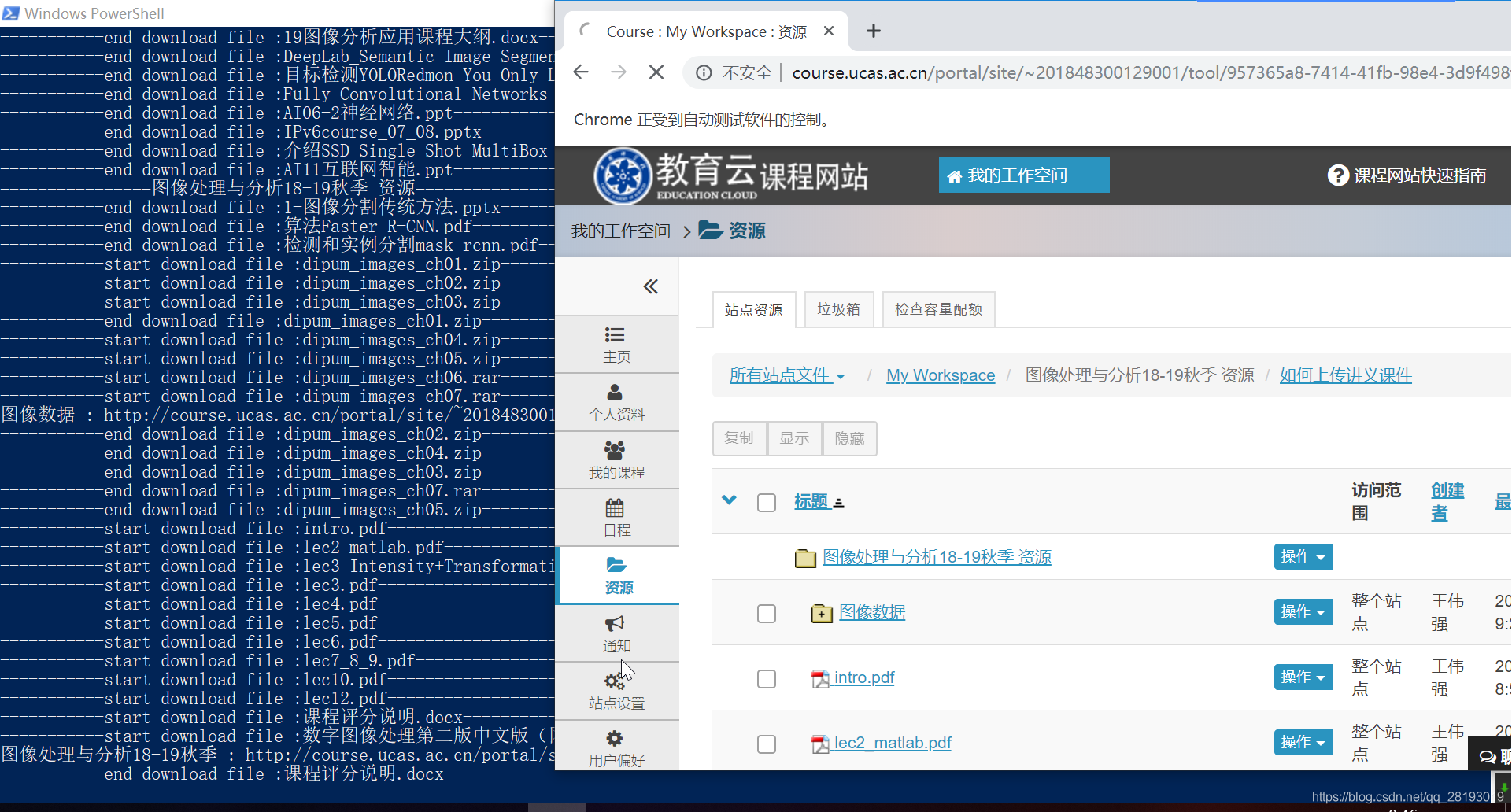Viewport: 1512px width, 812px height.
Task: Open the 如何上传讲义课件 link
Action: (x=1345, y=375)
